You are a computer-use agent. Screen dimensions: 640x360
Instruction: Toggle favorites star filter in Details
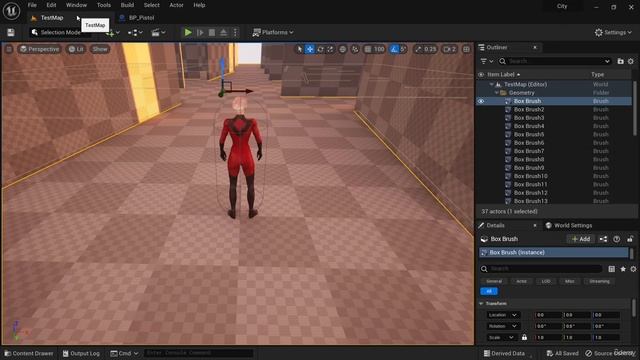[x=623, y=269]
